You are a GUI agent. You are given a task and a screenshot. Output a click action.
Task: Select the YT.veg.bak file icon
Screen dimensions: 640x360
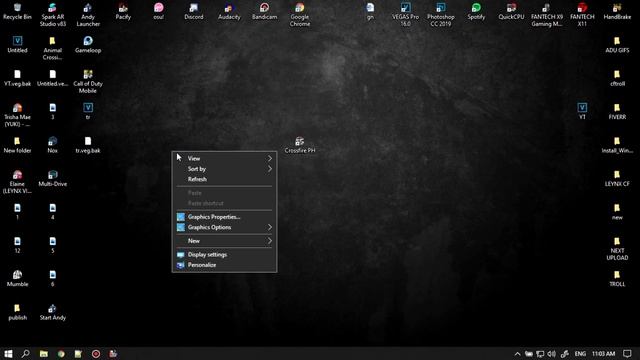coord(17,78)
